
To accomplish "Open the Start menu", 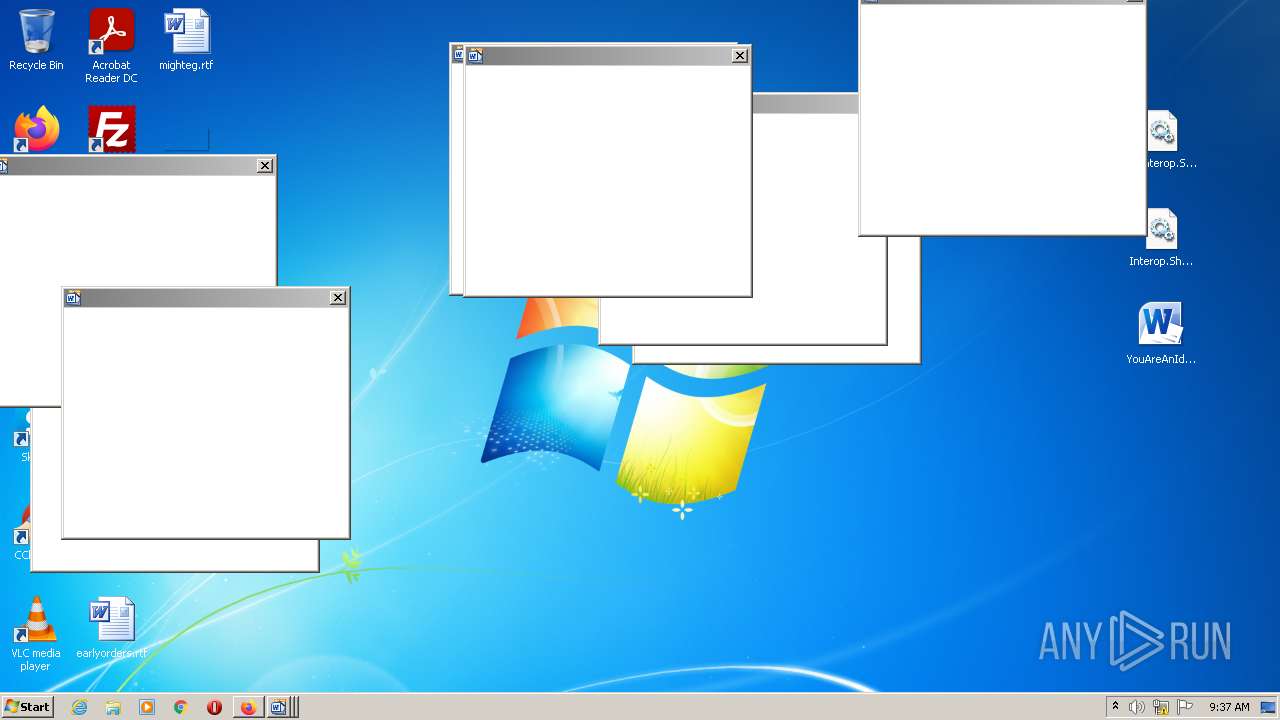I will point(27,707).
